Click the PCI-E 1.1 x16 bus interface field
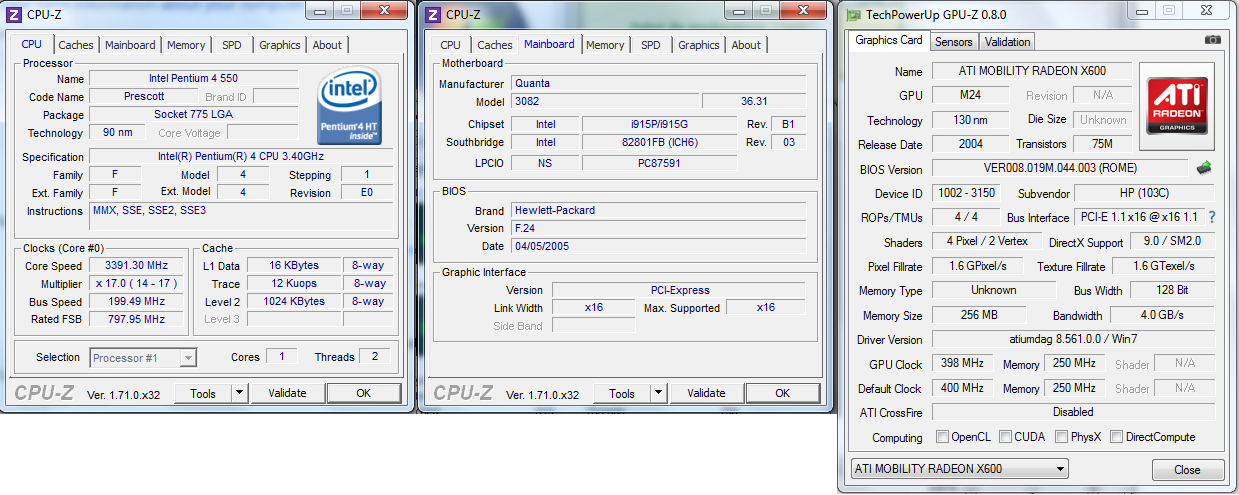 1140,217
